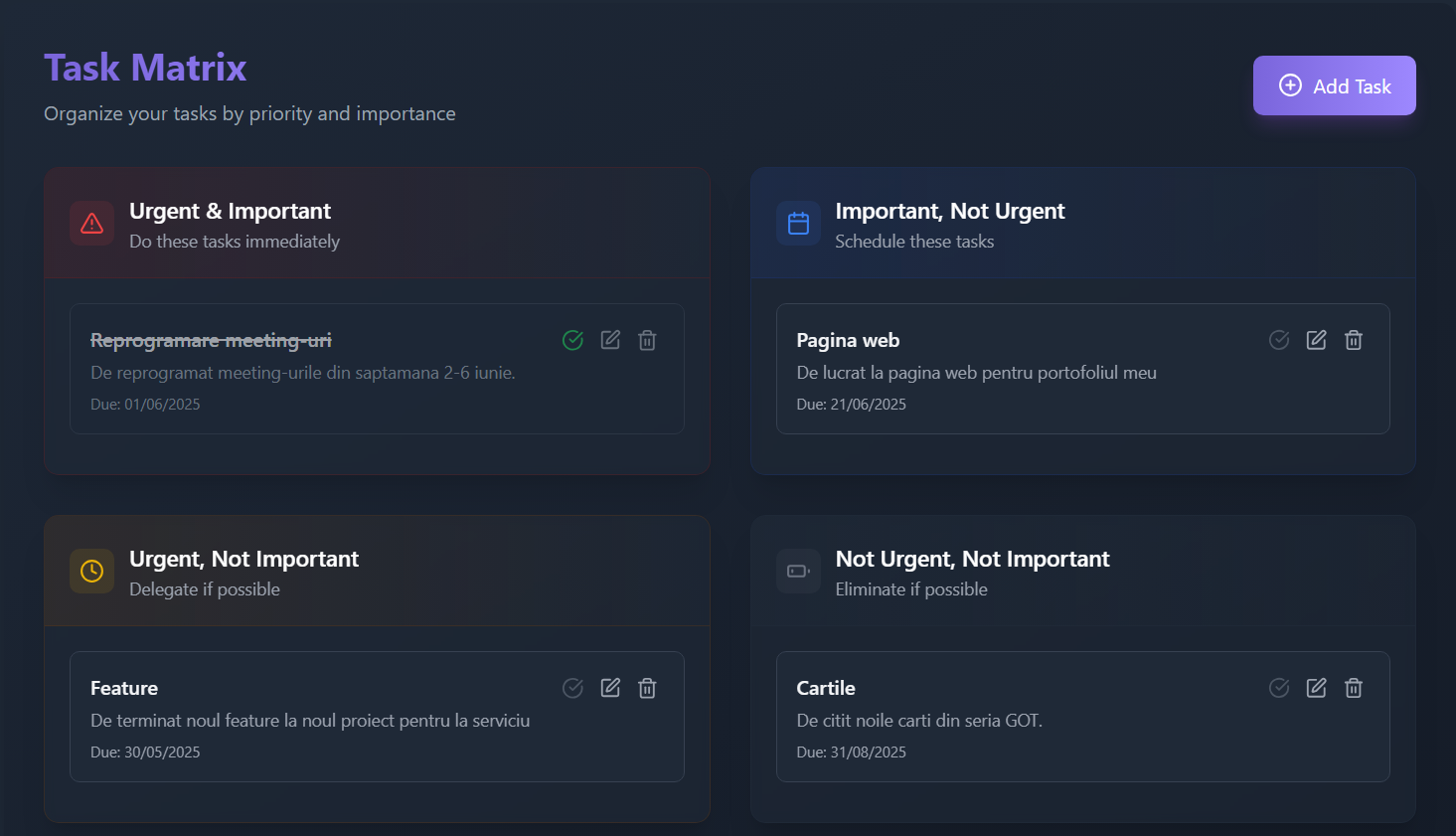1456x836 pixels.
Task: Open edit for Pagina web task
Action: 1316,340
